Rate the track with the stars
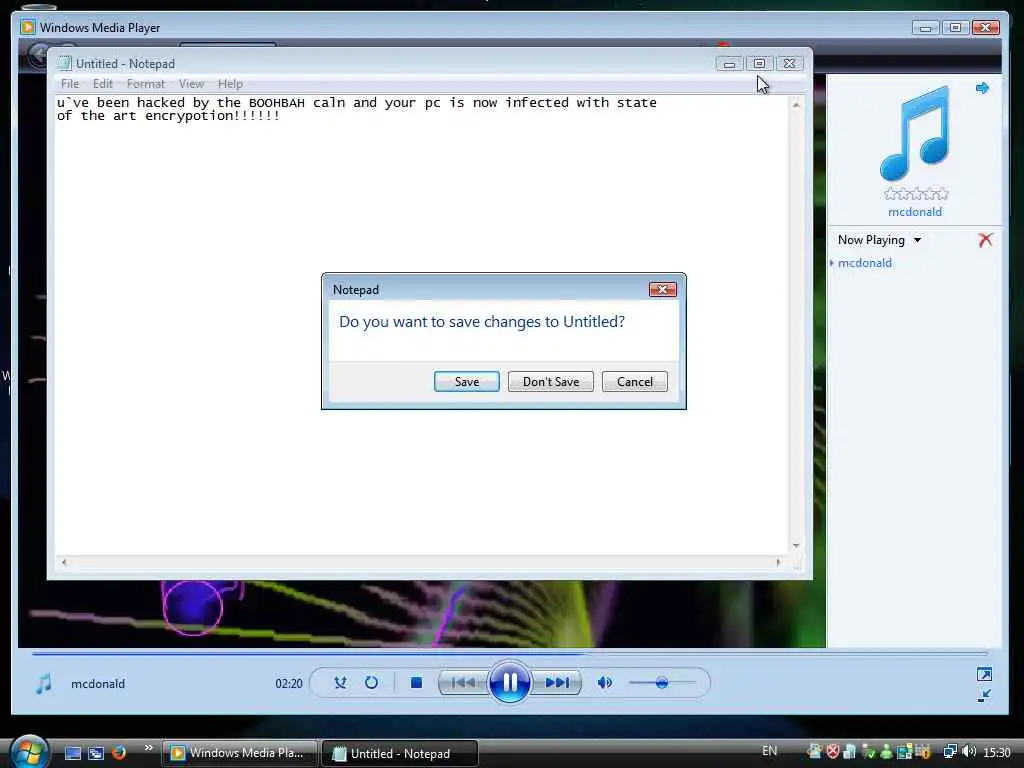 click(x=916, y=193)
